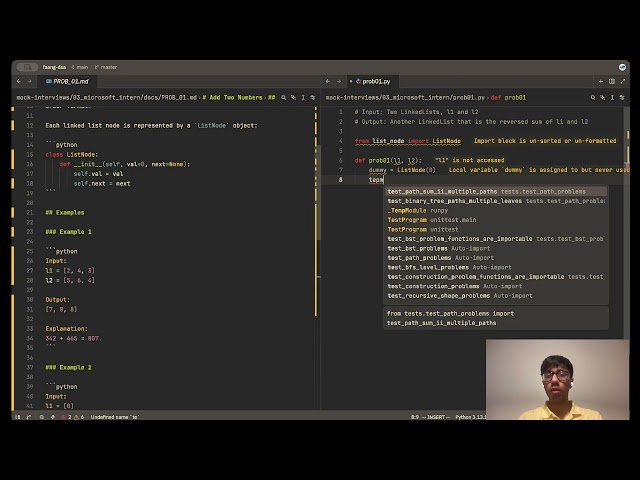
Task: Choose test_path_problems Auto-import completion
Action: click(496, 258)
